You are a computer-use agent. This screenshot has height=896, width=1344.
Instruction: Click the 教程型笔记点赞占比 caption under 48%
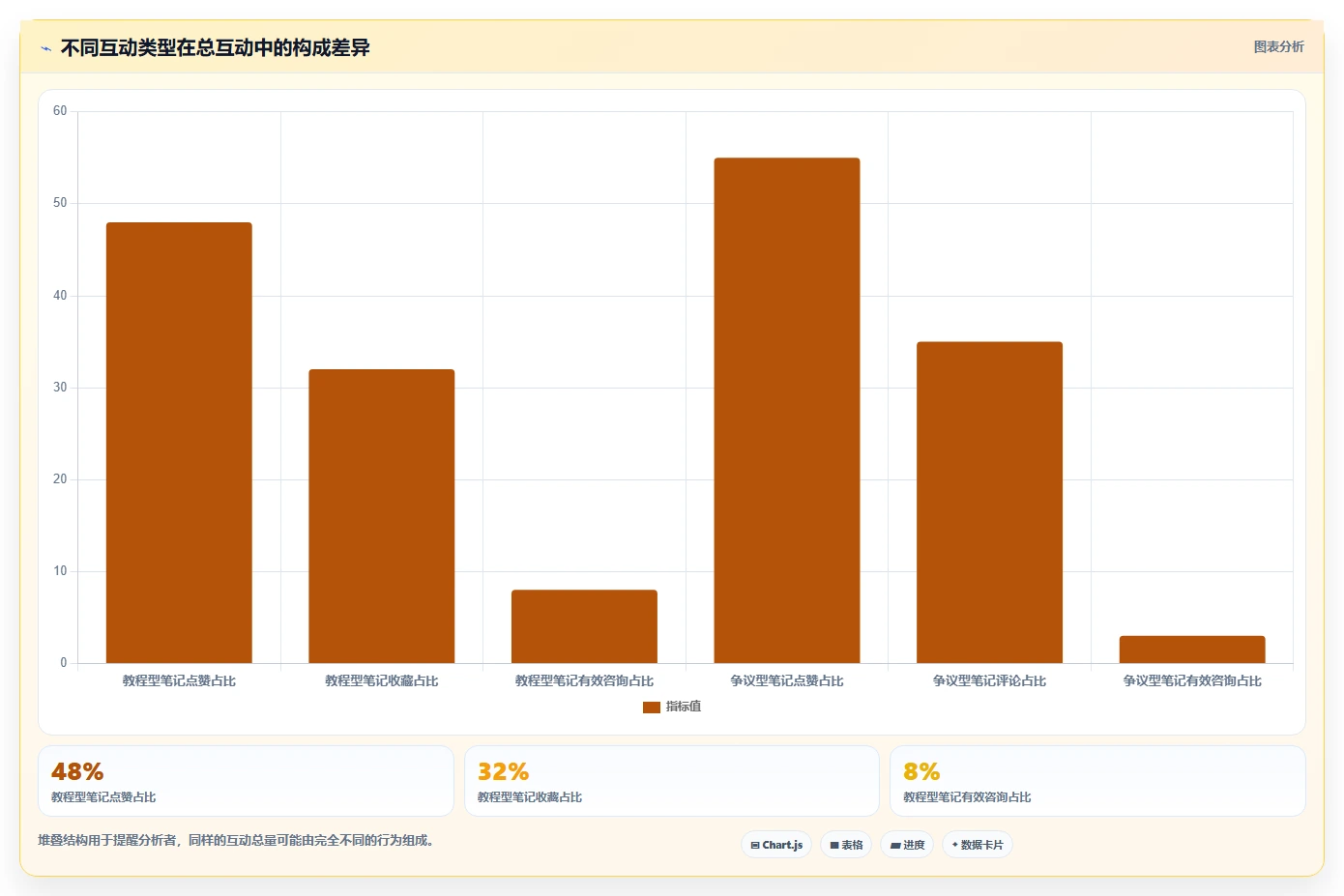pos(103,797)
